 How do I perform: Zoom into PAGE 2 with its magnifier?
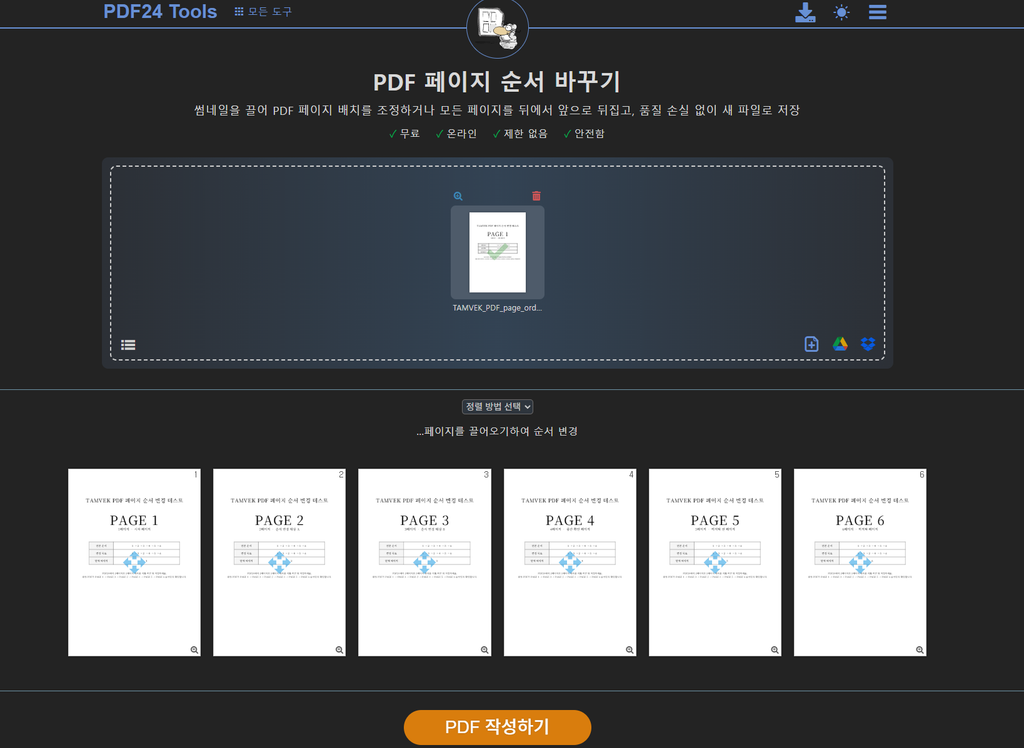tap(339, 650)
